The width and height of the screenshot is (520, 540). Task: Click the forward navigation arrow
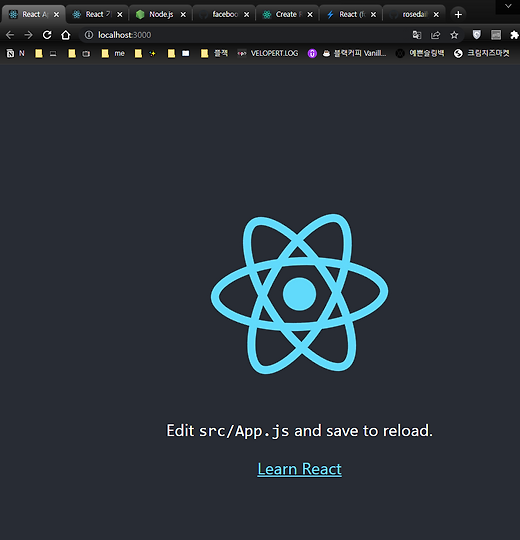[29, 35]
